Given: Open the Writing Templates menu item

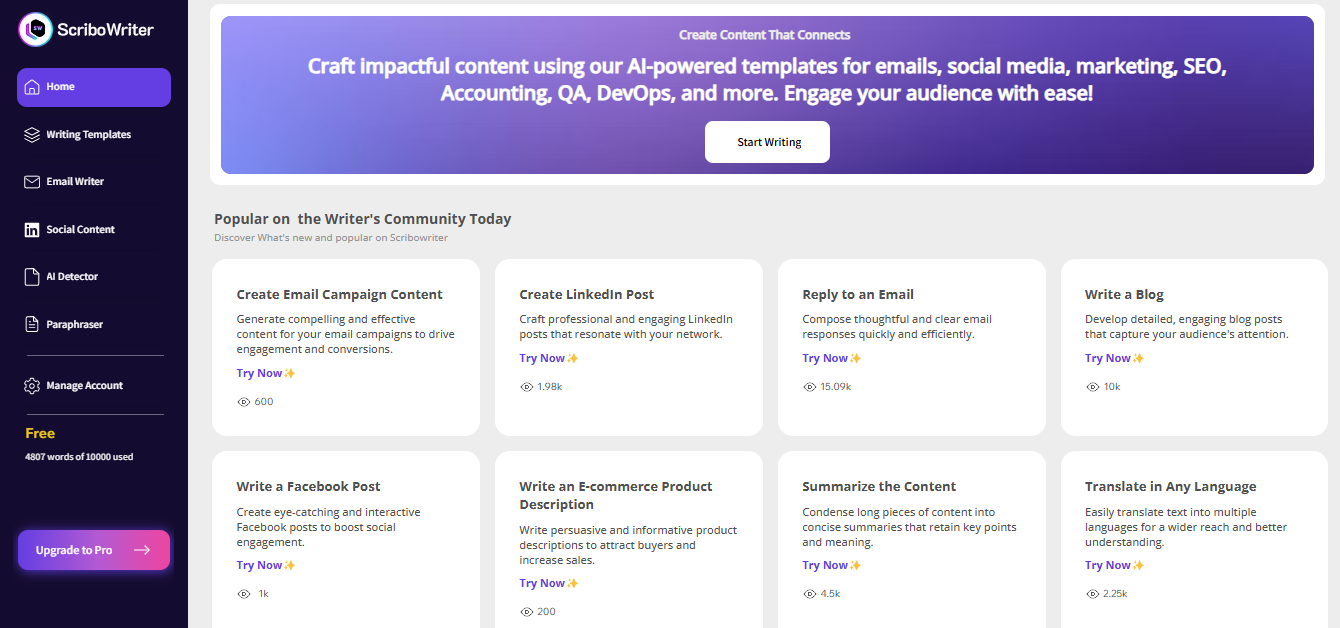Looking at the screenshot, I should (88, 135).
